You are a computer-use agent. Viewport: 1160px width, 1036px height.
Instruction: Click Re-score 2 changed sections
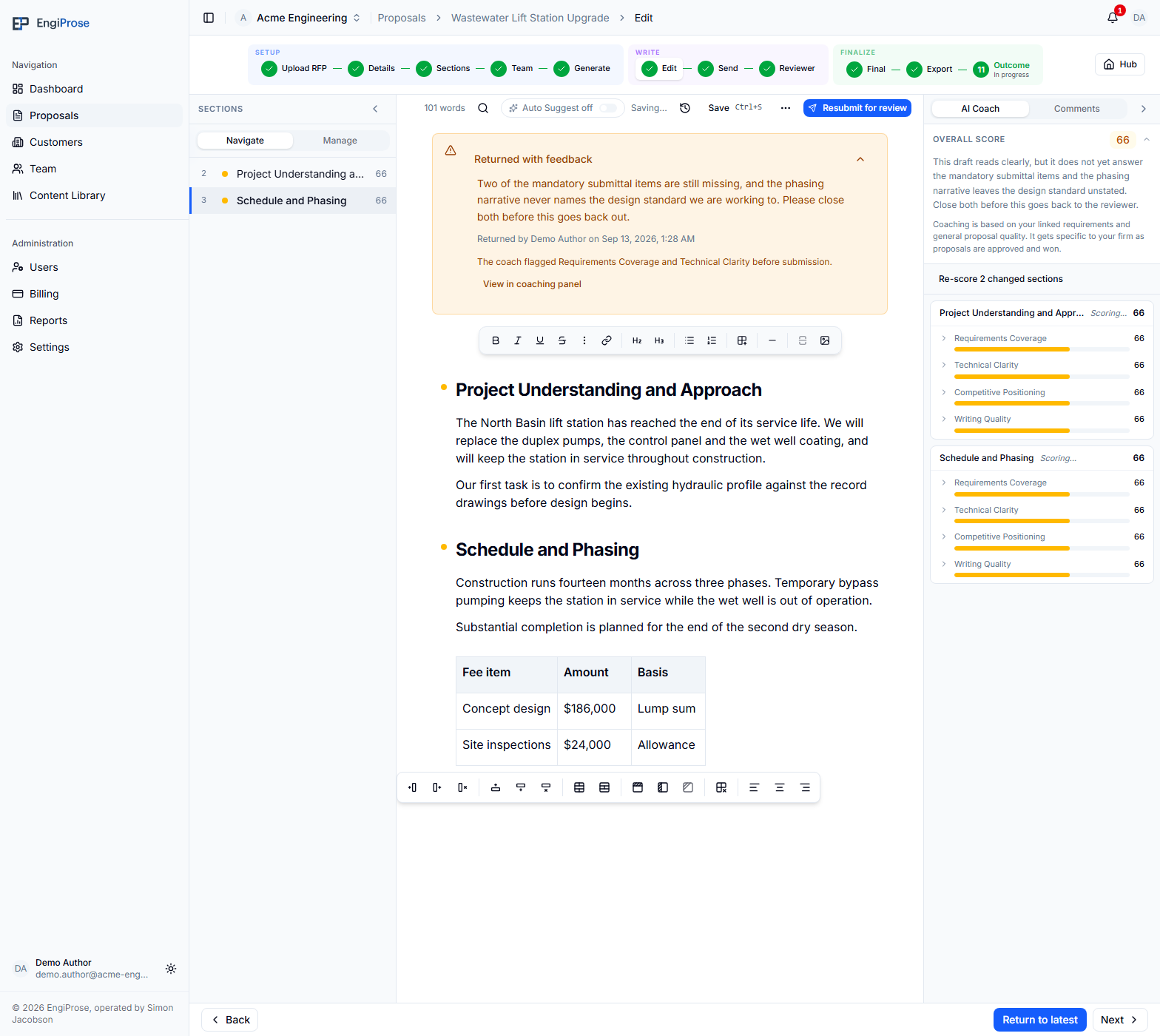[x=1000, y=279]
